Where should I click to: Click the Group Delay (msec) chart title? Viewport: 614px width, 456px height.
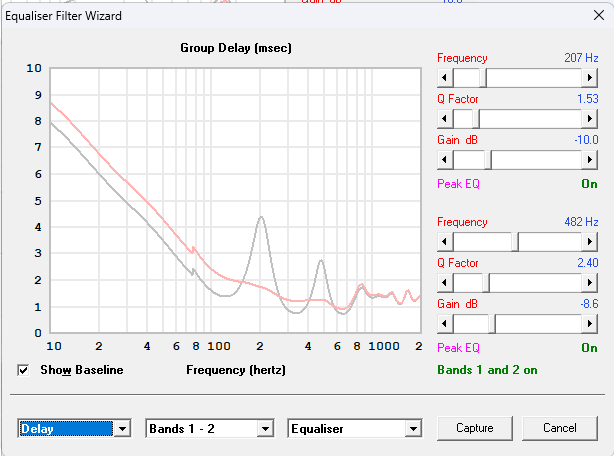point(236,48)
